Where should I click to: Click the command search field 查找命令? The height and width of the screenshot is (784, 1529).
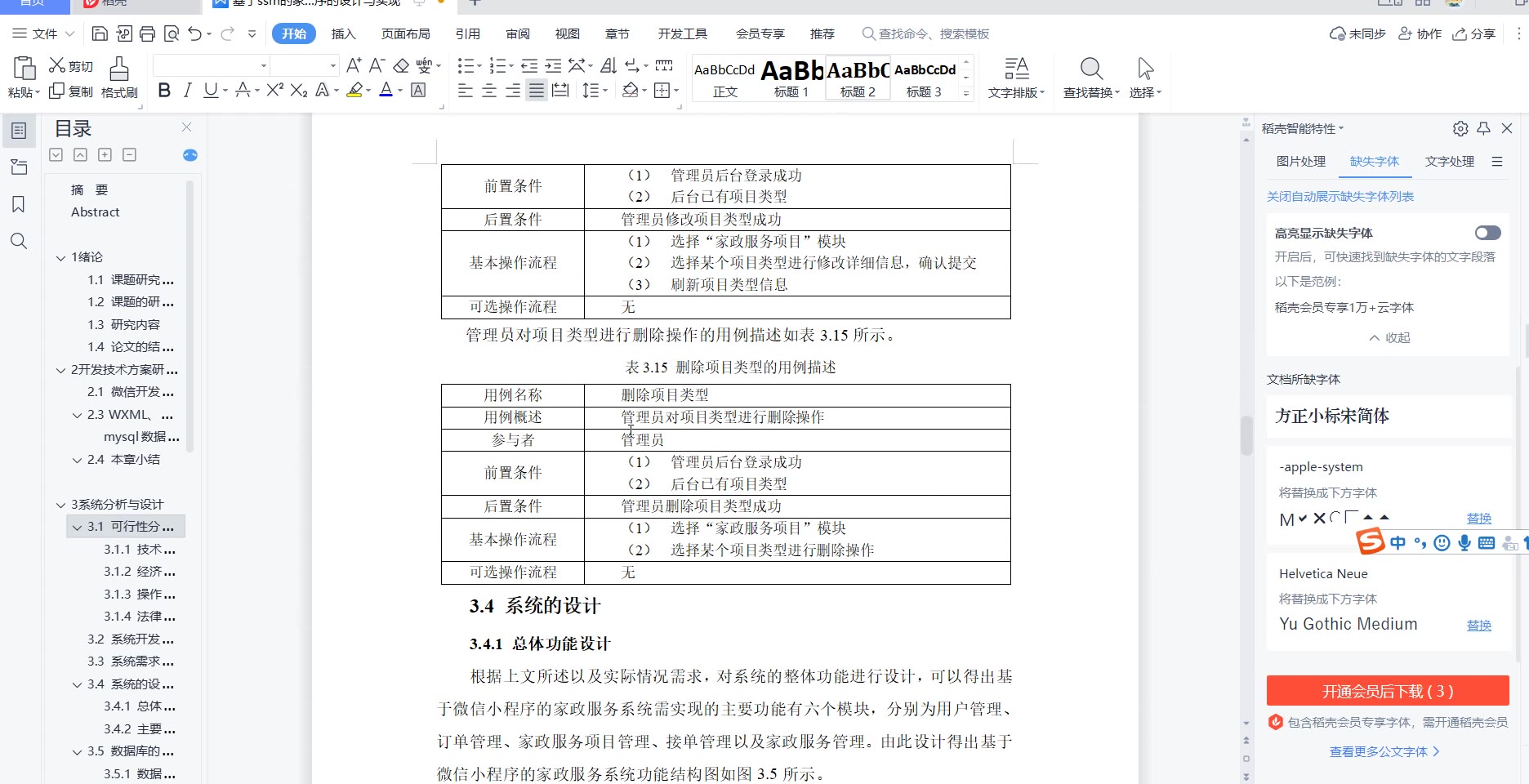pyautogui.click(x=926, y=33)
